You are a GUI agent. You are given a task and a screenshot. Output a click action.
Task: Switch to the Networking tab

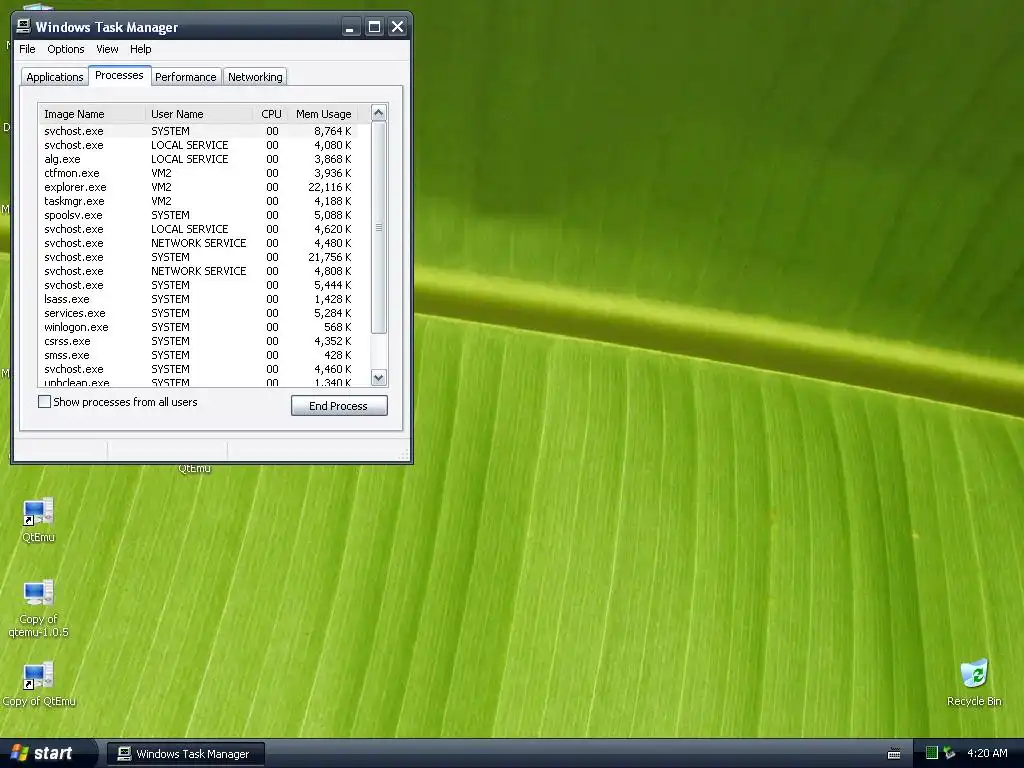click(x=255, y=77)
